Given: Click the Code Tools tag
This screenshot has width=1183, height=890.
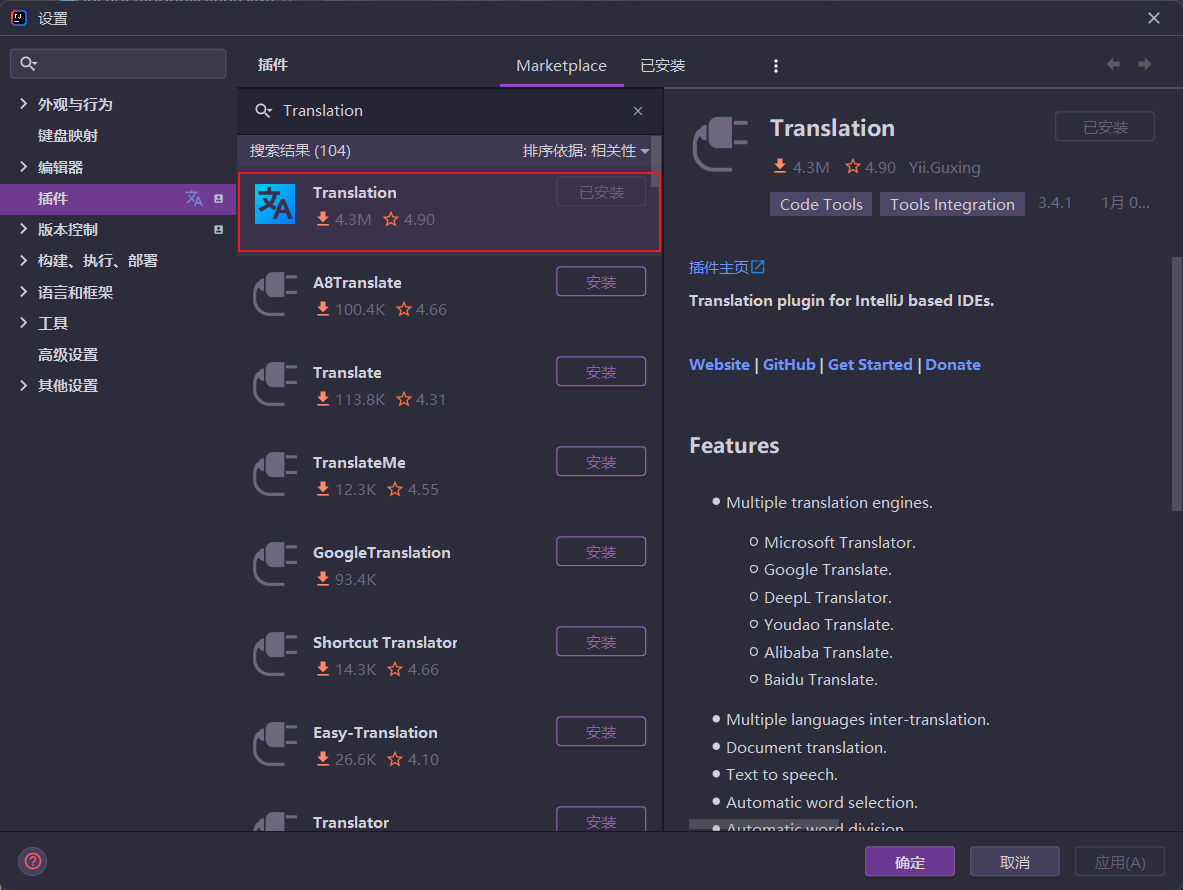Looking at the screenshot, I should tap(821, 204).
